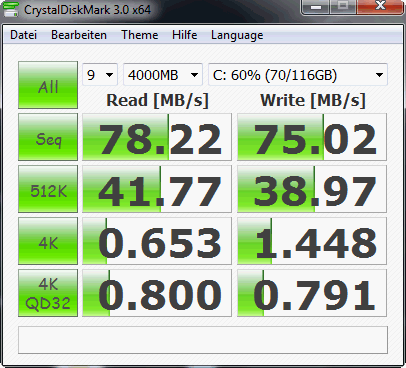Click the CrystalDiskMark title bar app icon
This screenshot has height=368, width=406.
(x=10, y=9)
